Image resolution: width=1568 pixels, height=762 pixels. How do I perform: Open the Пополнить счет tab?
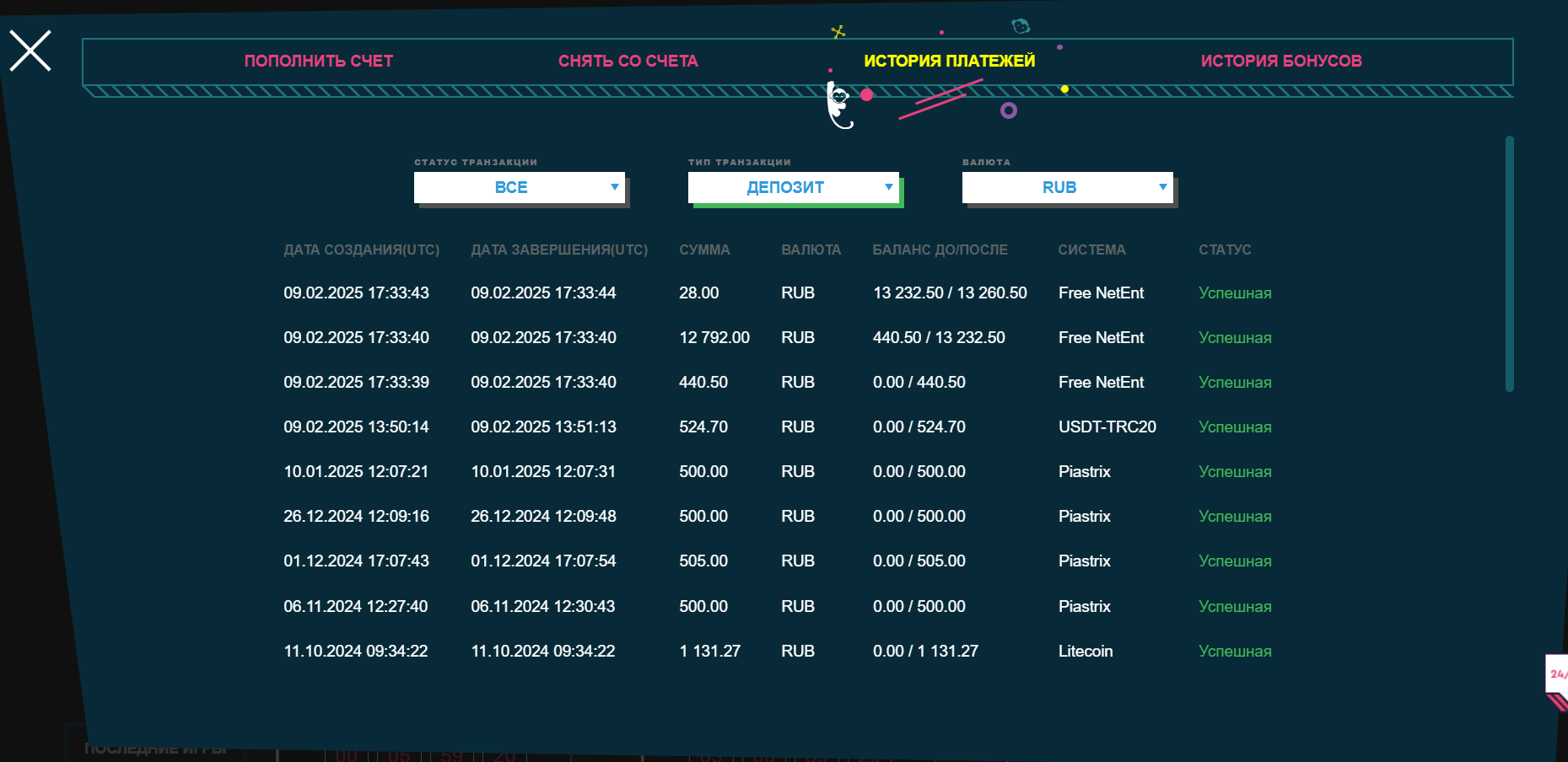pos(319,61)
